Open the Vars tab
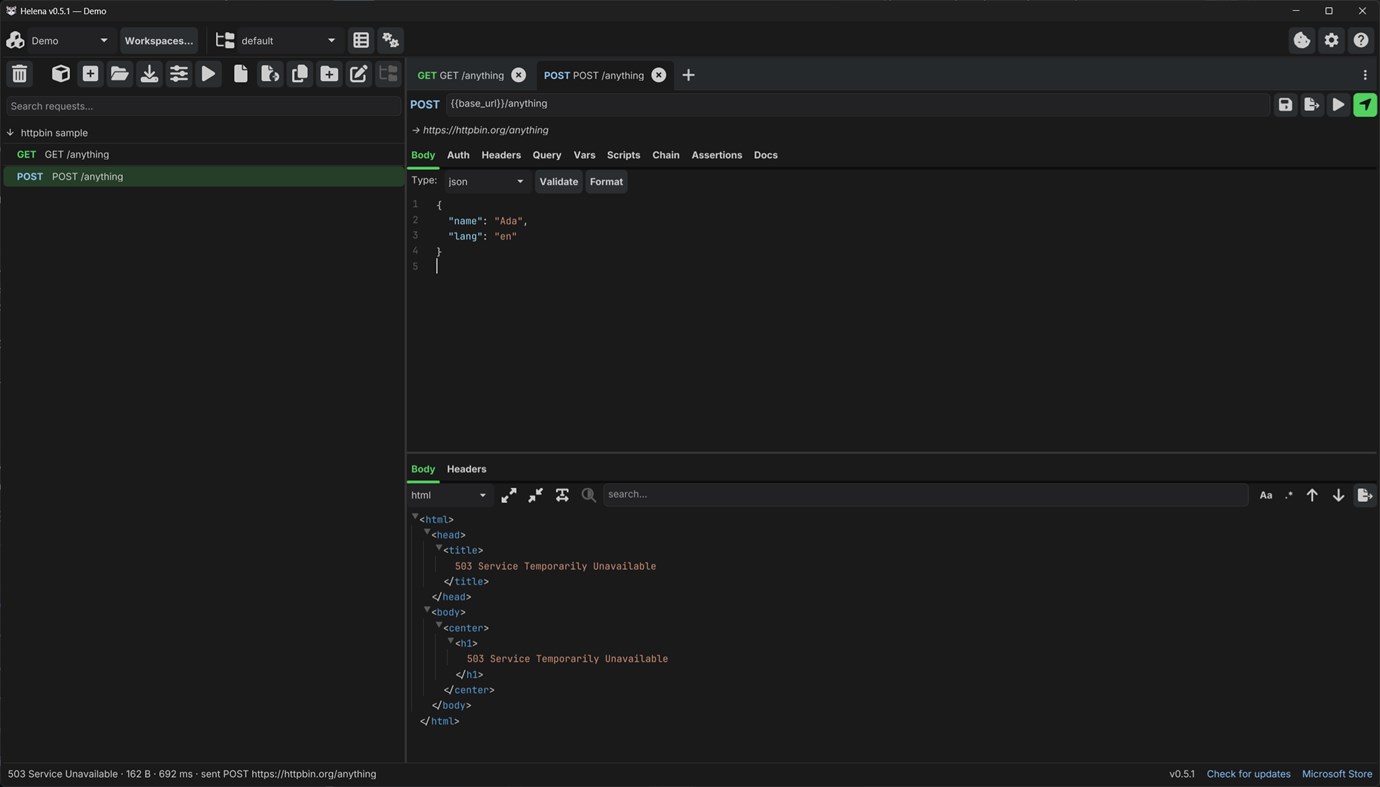 point(584,155)
